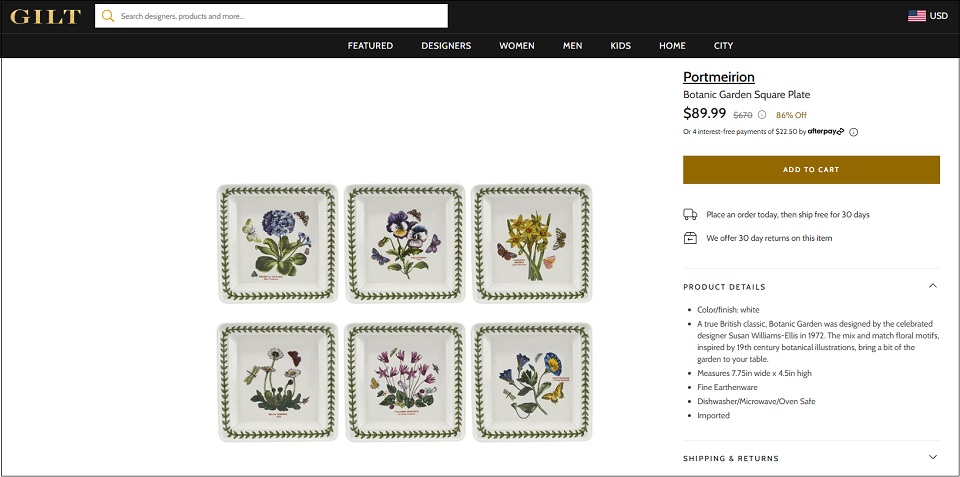Add the plate set to cart
Image resolution: width=960 pixels, height=477 pixels.
(x=811, y=170)
